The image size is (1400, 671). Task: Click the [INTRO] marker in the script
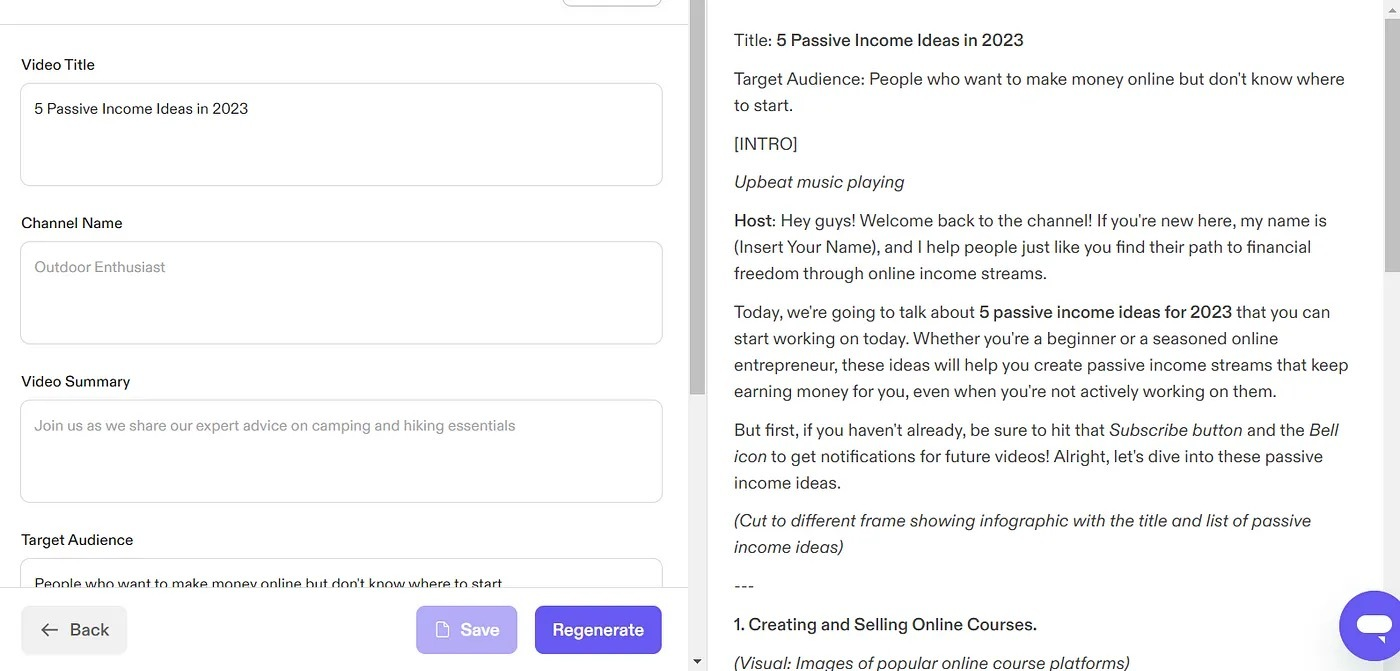coord(766,144)
